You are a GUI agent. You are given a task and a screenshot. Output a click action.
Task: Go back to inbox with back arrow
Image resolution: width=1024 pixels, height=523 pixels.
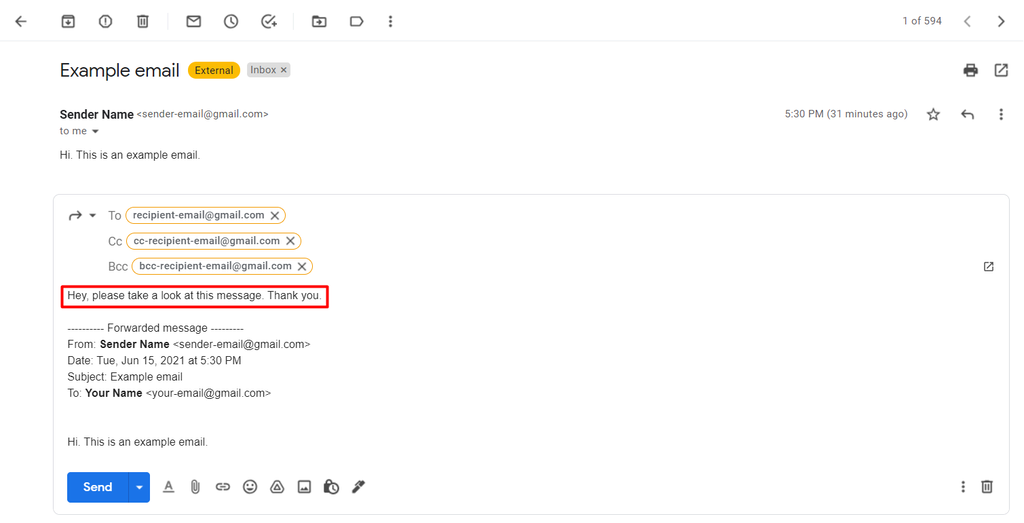[x=21, y=22]
